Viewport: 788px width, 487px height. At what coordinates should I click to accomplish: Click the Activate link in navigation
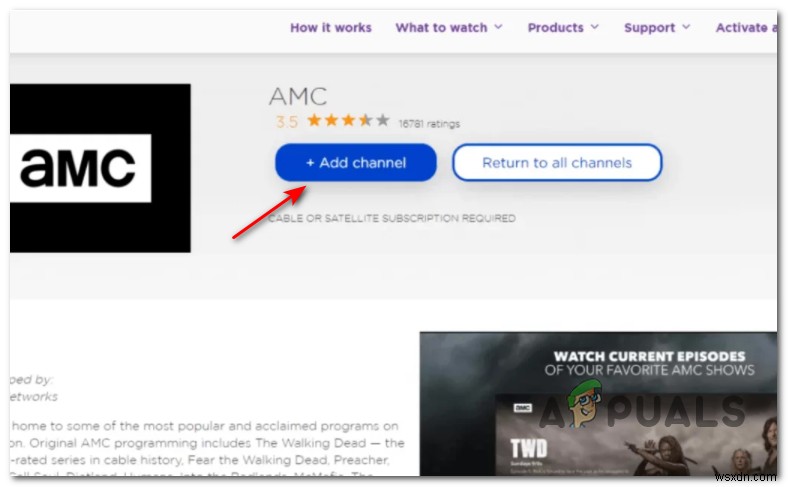[746, 28]
